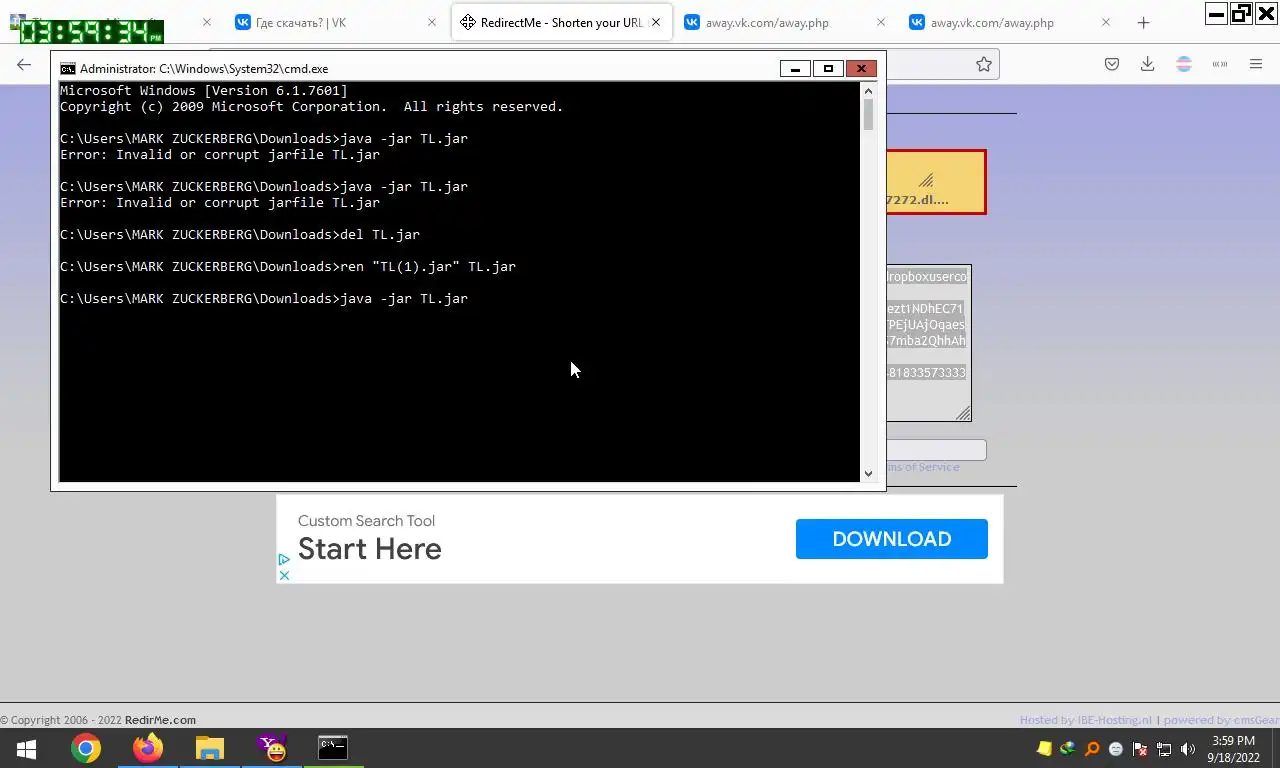Open the RedirMe.com footer link
The image size is (1280, 768).
160,720
